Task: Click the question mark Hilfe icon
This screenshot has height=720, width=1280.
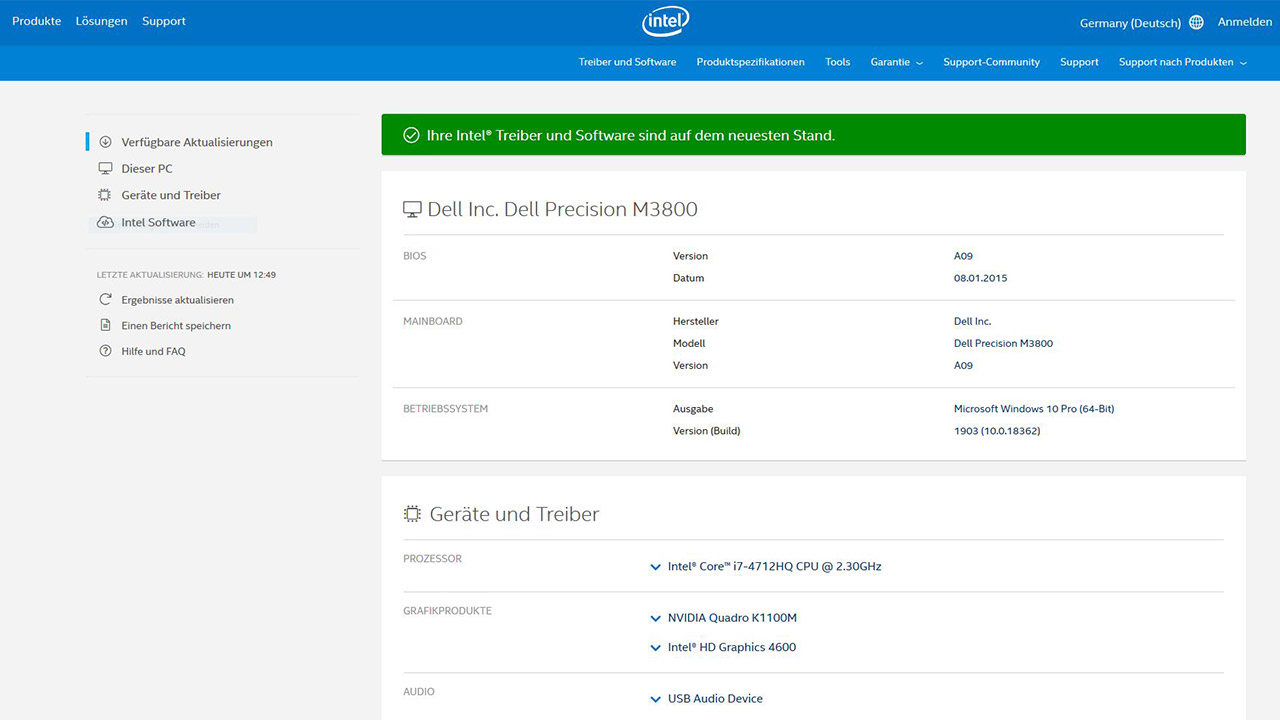Action: click(x=105, y=351)
